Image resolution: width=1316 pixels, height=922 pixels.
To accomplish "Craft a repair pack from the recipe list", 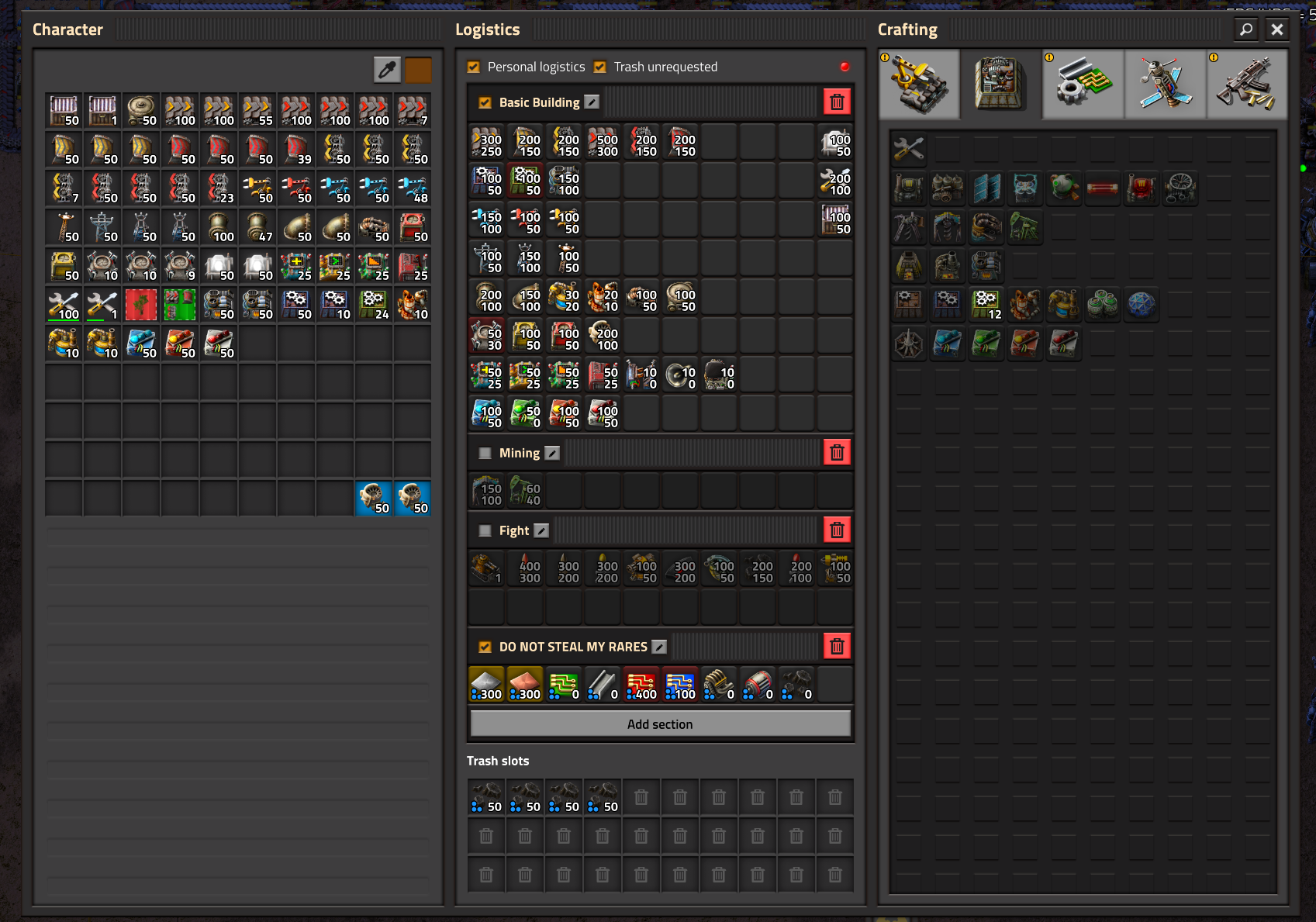I will click(x=909, y=149).
